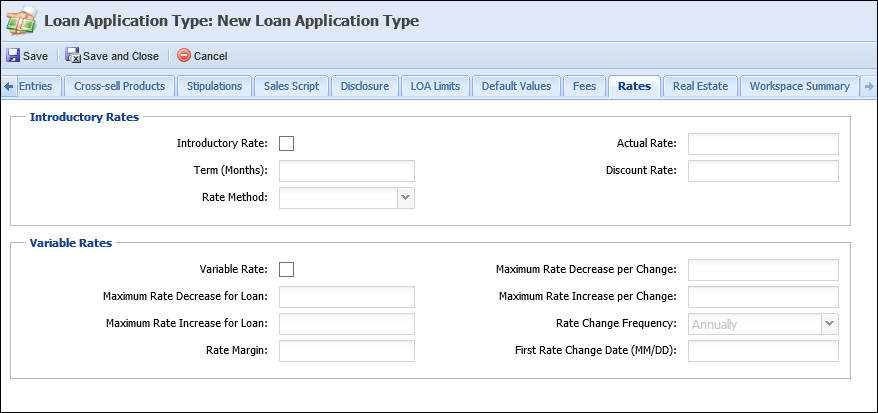Expand the Rate Change Frequency dropdown arrow
Viewport: 878px width, 413px height.
click(830, 324)
